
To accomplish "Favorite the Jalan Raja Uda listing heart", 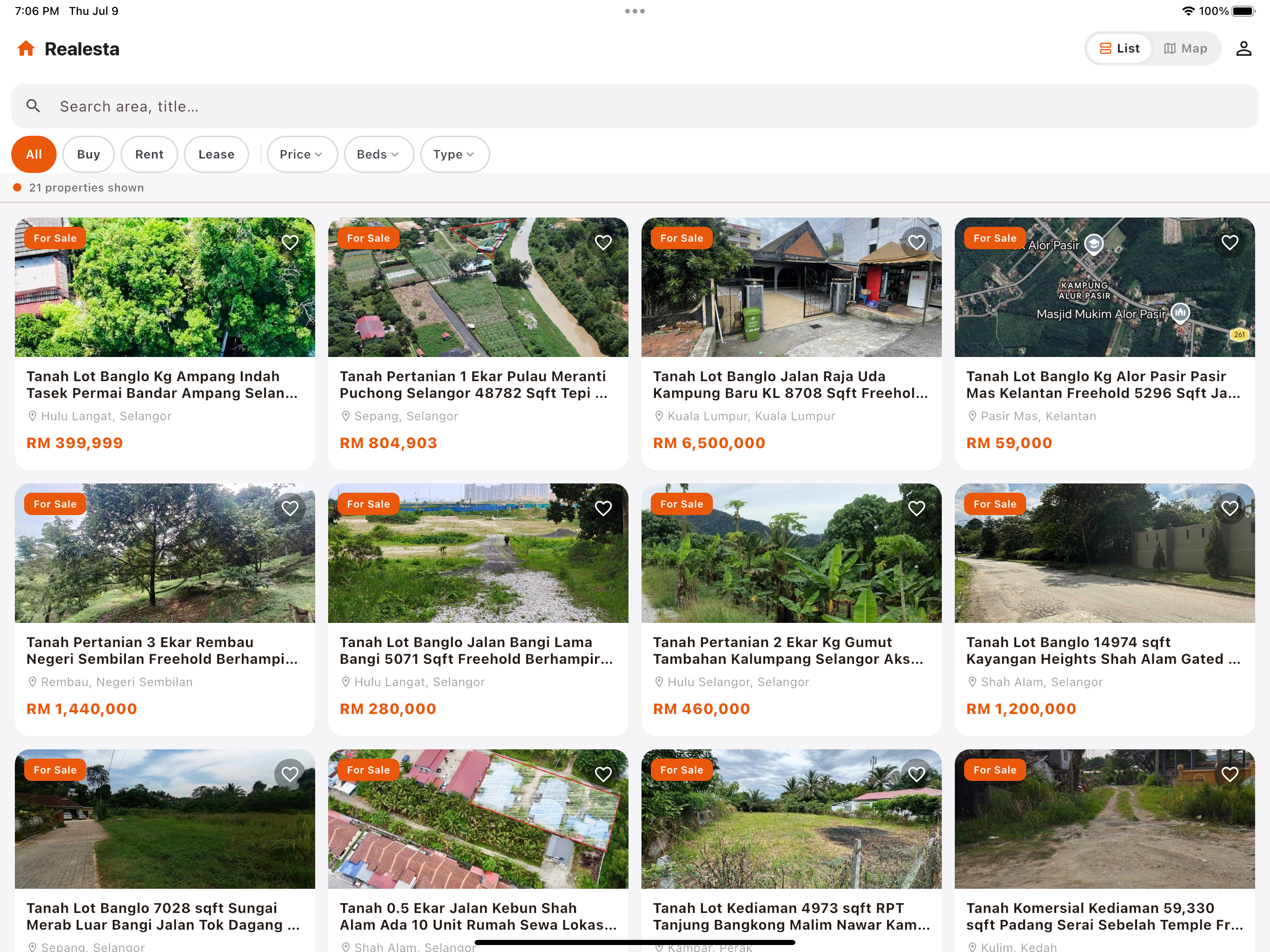I will (916, 242).
